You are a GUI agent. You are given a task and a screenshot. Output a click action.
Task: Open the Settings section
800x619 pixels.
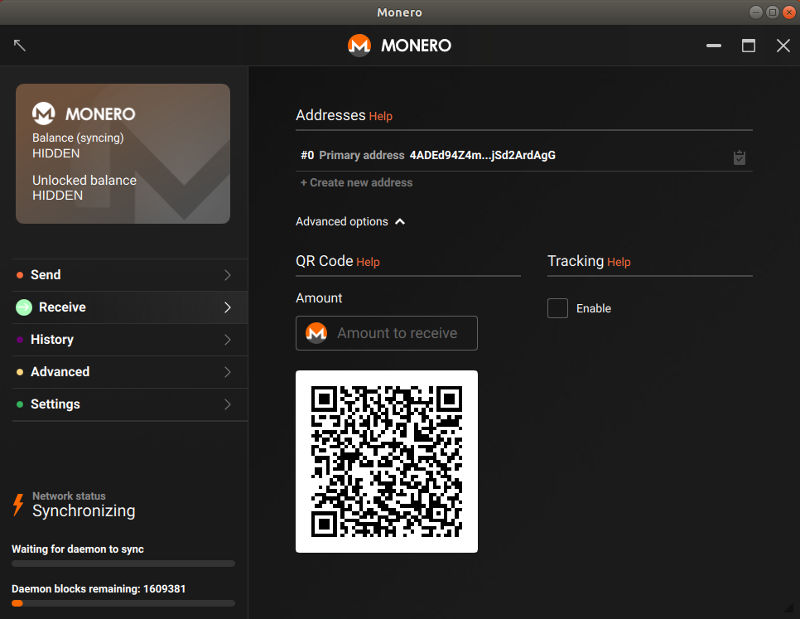tap(55, 404)
